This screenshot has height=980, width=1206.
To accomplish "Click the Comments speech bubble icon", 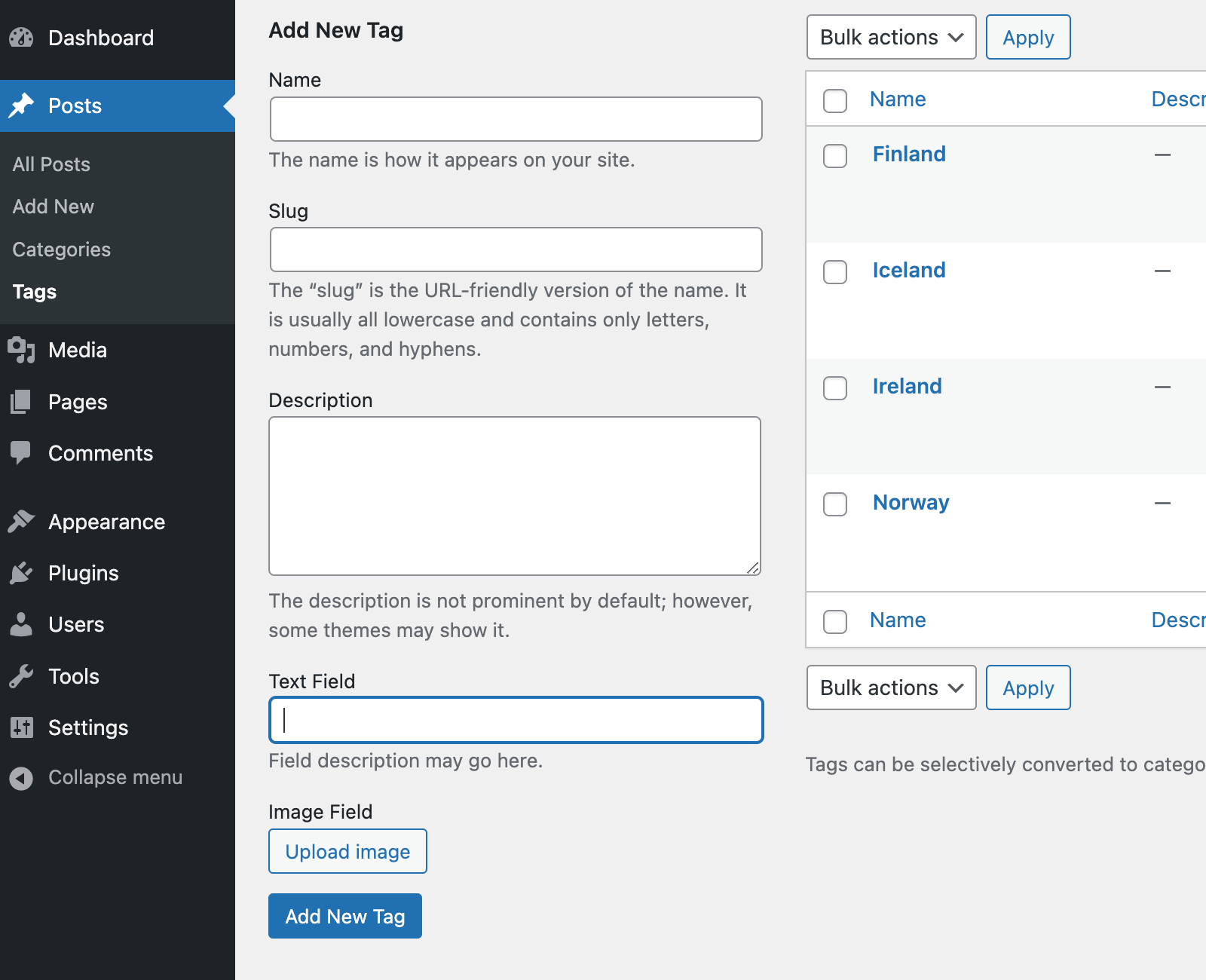I will pos(21,452).
